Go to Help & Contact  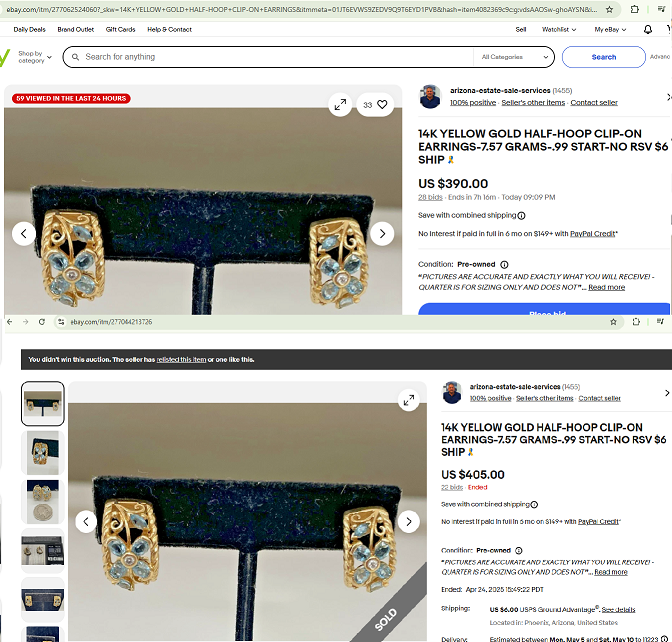point(169,30)
